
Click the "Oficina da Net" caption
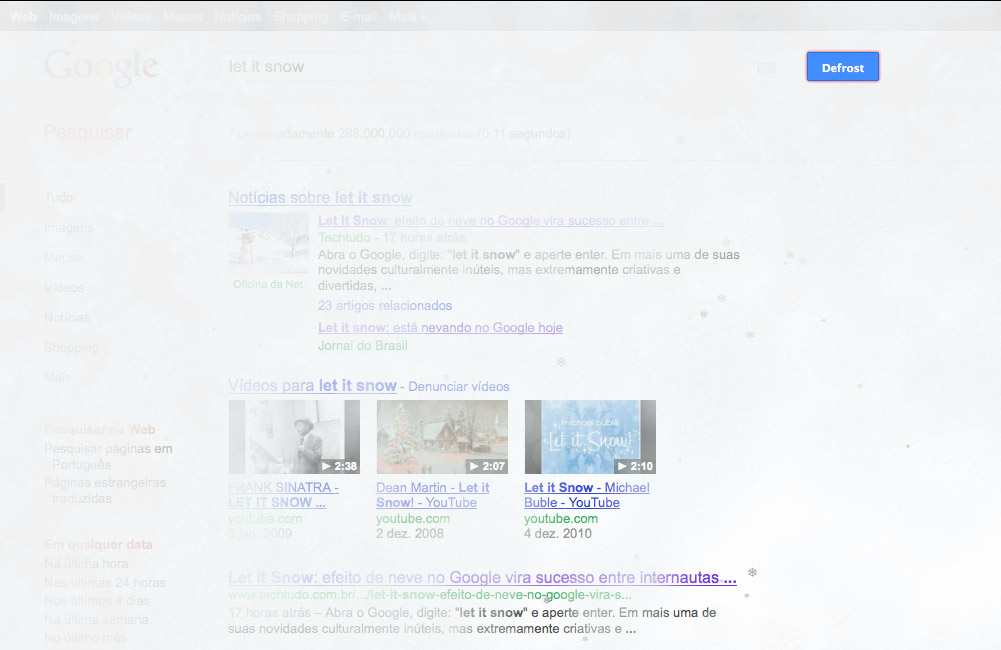(268, 284)
